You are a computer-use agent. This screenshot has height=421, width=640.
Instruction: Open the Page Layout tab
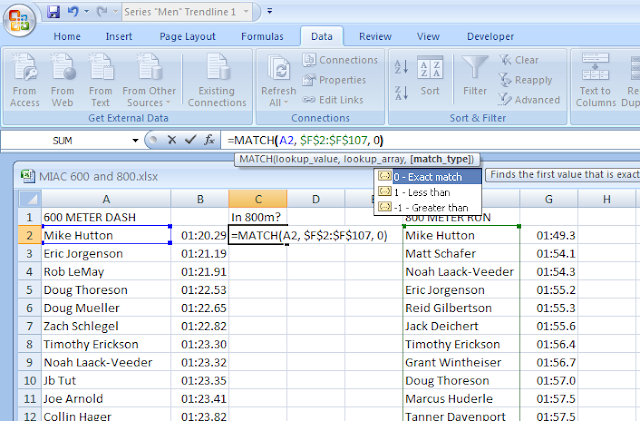click(x=187, y=36)
